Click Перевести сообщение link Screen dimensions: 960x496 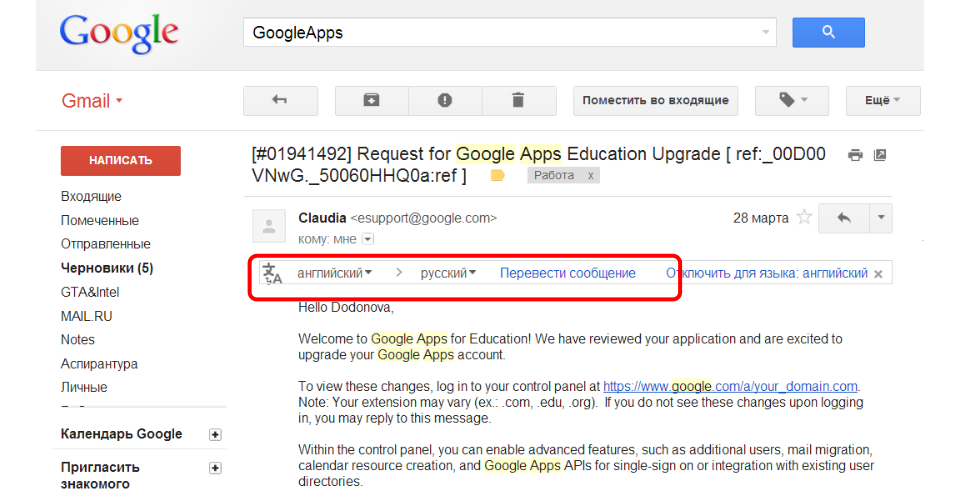568,273
